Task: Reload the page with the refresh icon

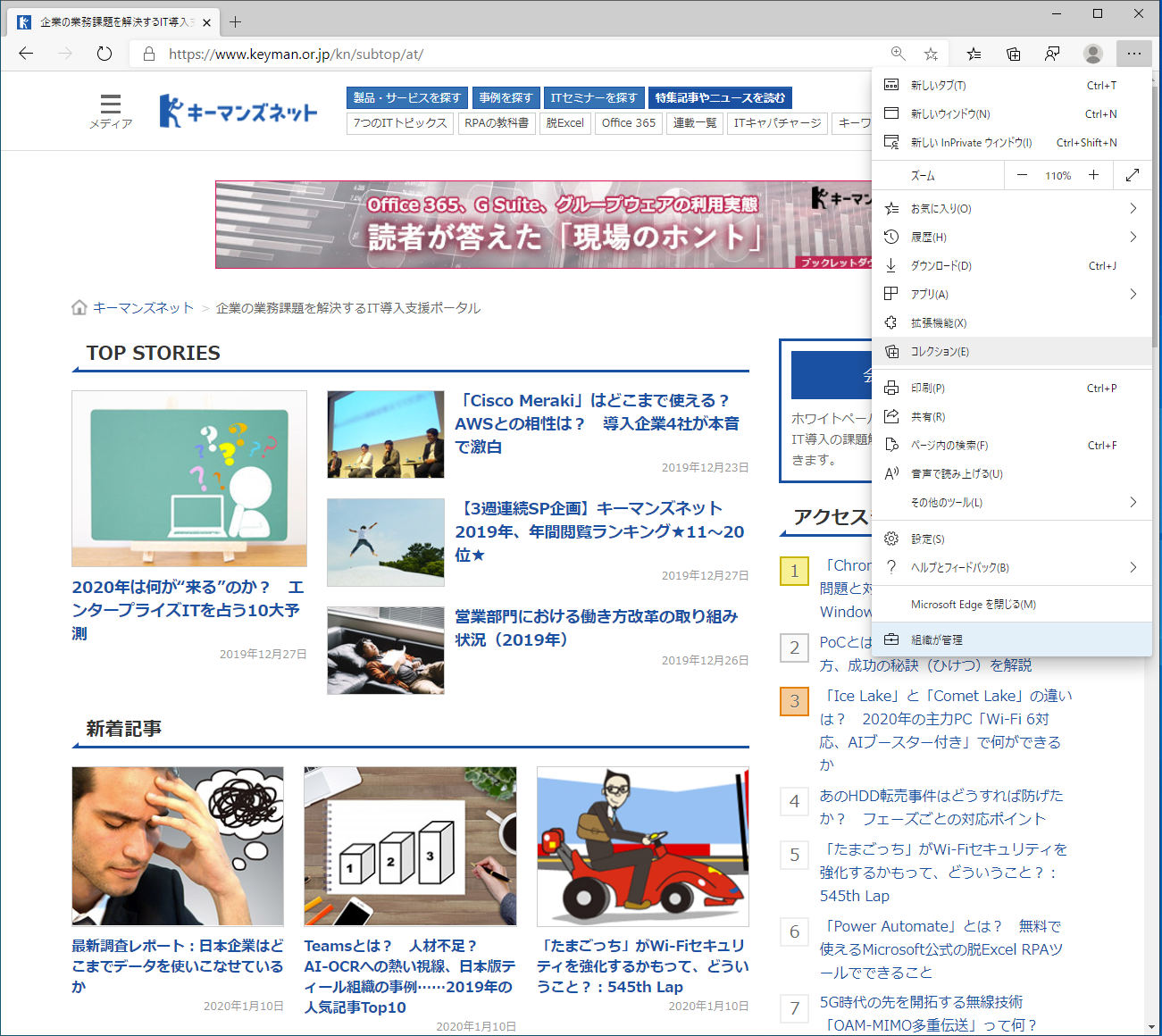Action: tap(104, 54)
